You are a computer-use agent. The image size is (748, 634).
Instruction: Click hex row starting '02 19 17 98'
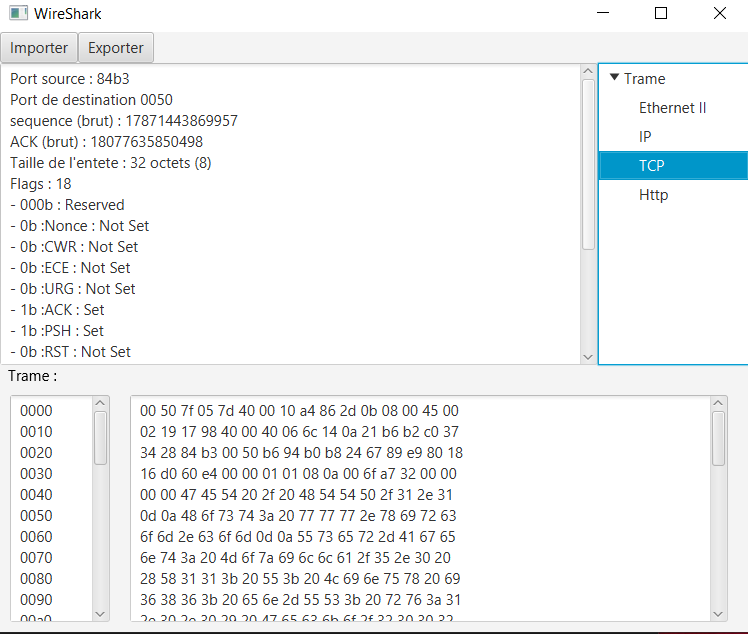pyautogui.click(x=299, y=432)
